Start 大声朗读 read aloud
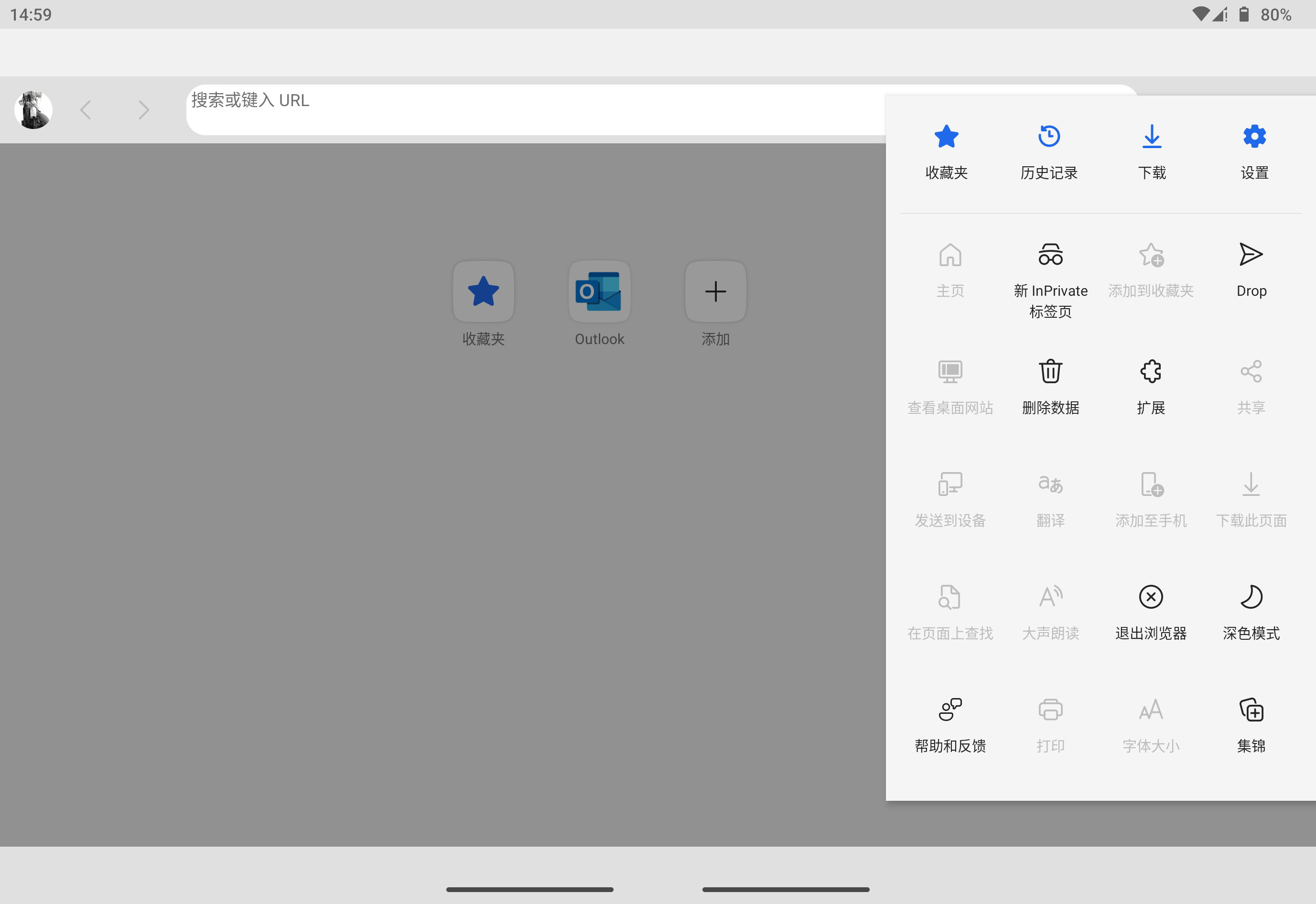This screenshot has width=1316, height=904. click(1050, 613)
